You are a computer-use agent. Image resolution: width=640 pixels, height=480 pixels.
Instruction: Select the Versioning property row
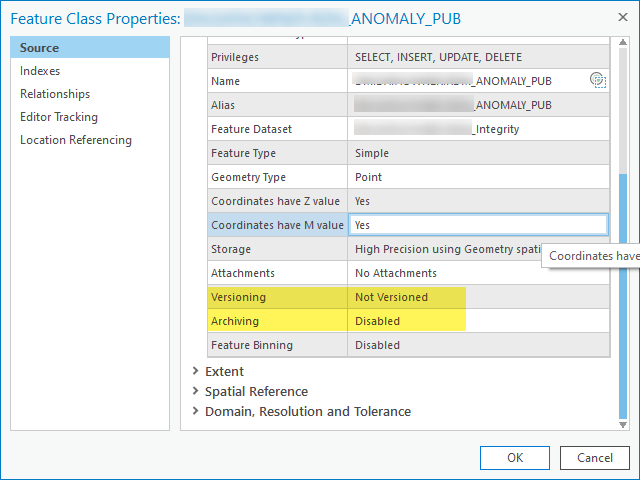pyautogui.click(x=278, y=297)
